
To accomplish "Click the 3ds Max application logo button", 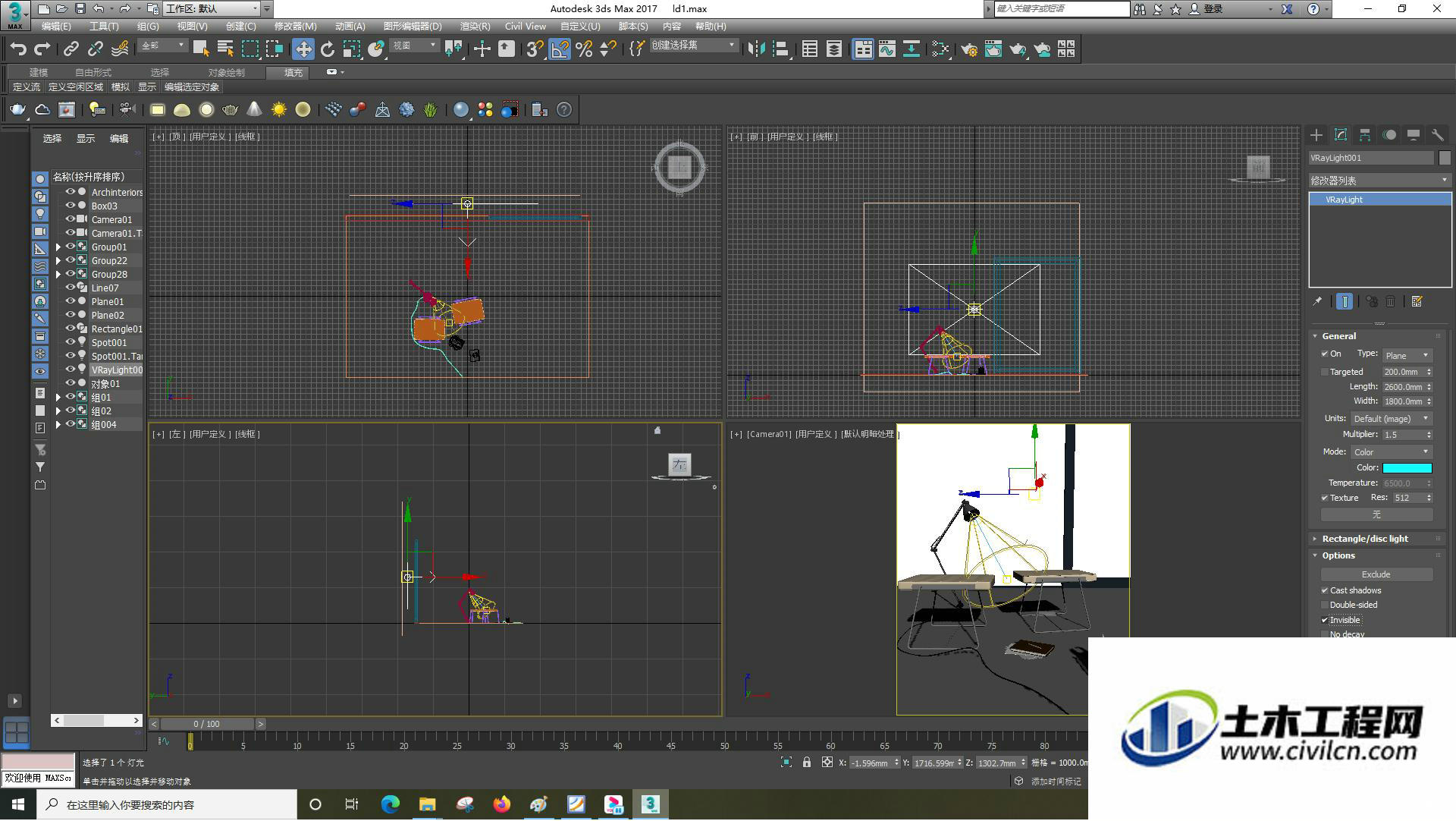I will pyautogui.click(x=14, y=14).
